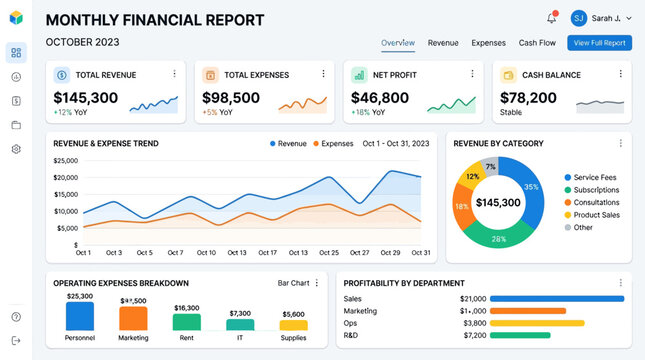This screenshot has height=360, width=645.
Task: Click the Rent green bar
Action: [x=187, y=322]
